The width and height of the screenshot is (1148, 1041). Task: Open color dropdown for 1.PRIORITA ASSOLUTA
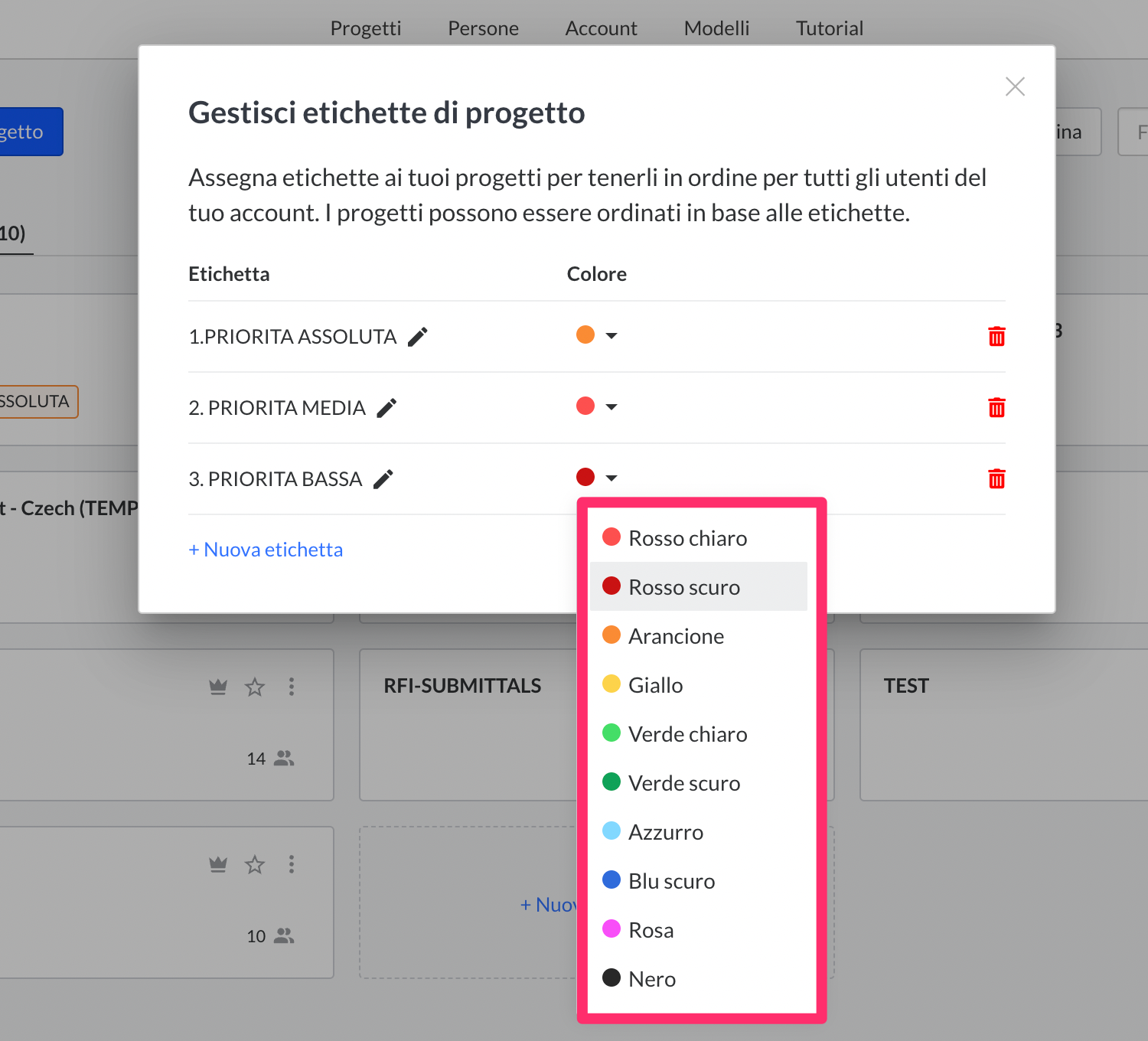click(611, 336)
